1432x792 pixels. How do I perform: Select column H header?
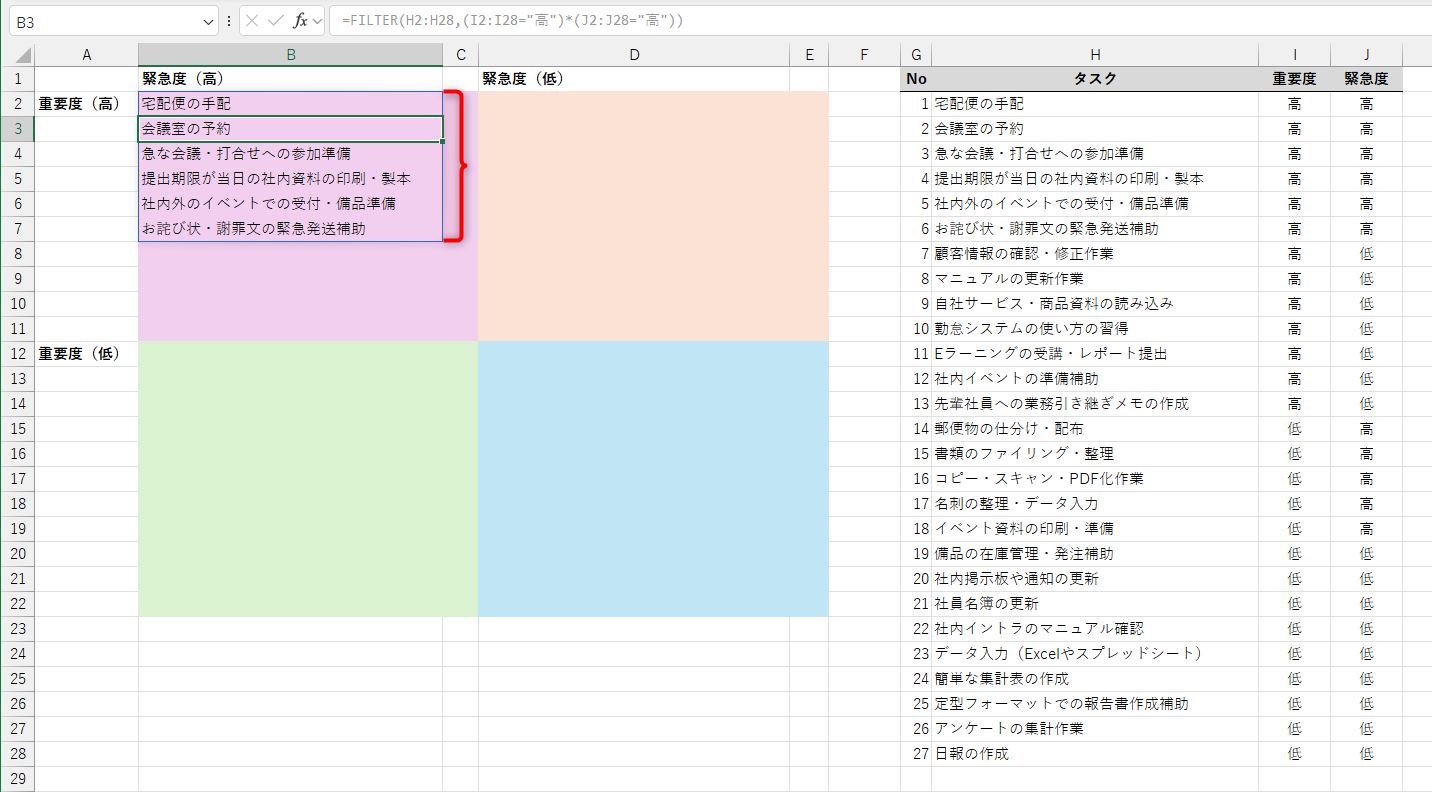pos(1095,55)
